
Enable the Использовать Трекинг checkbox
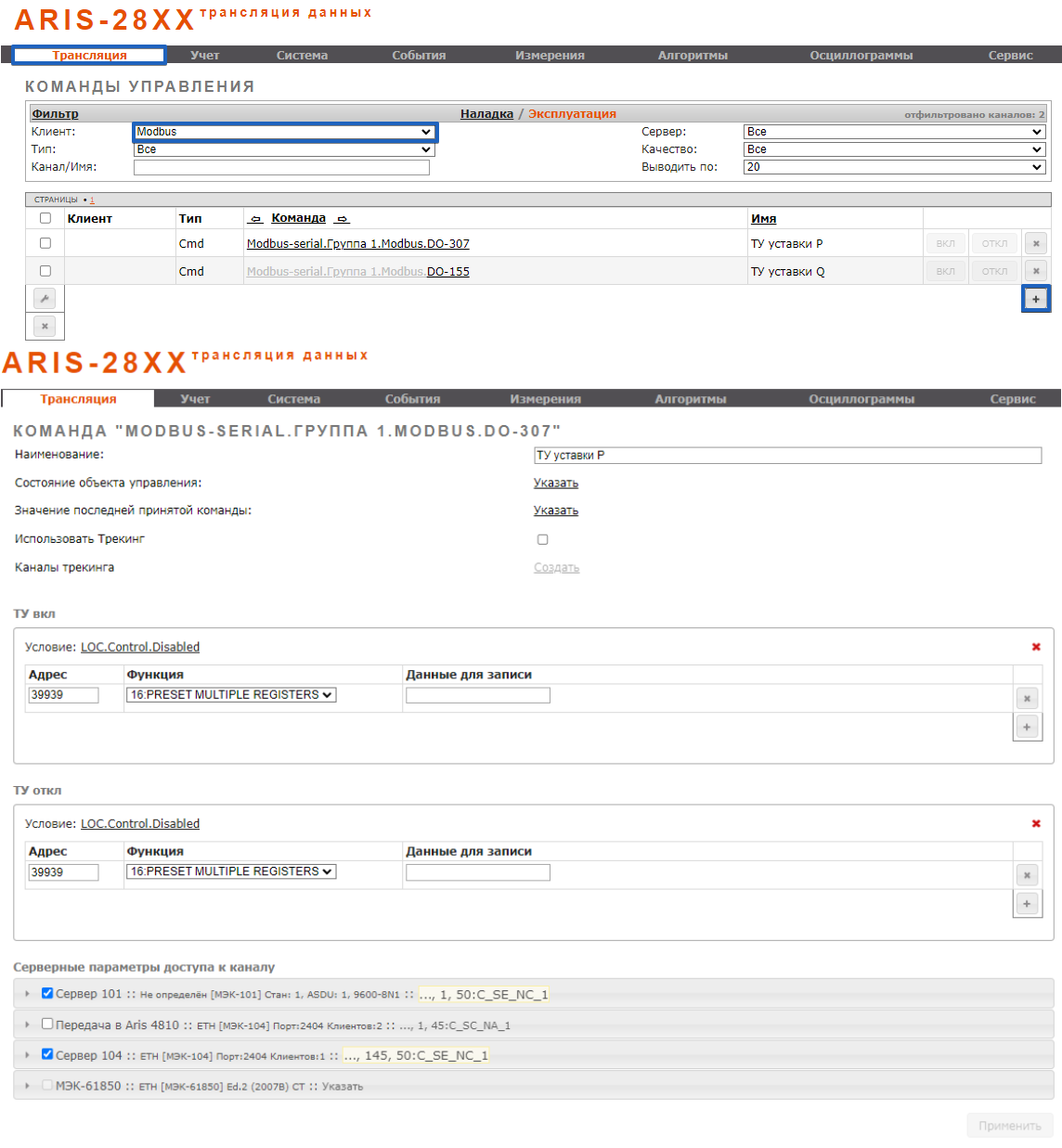543,539
